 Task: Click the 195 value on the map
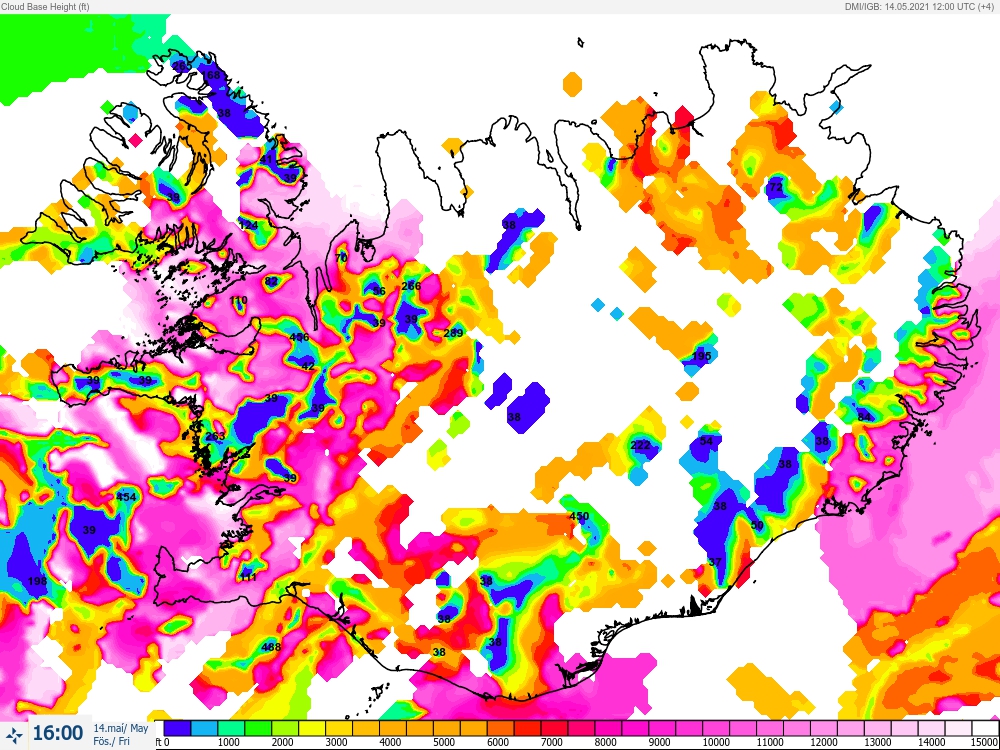702,356
